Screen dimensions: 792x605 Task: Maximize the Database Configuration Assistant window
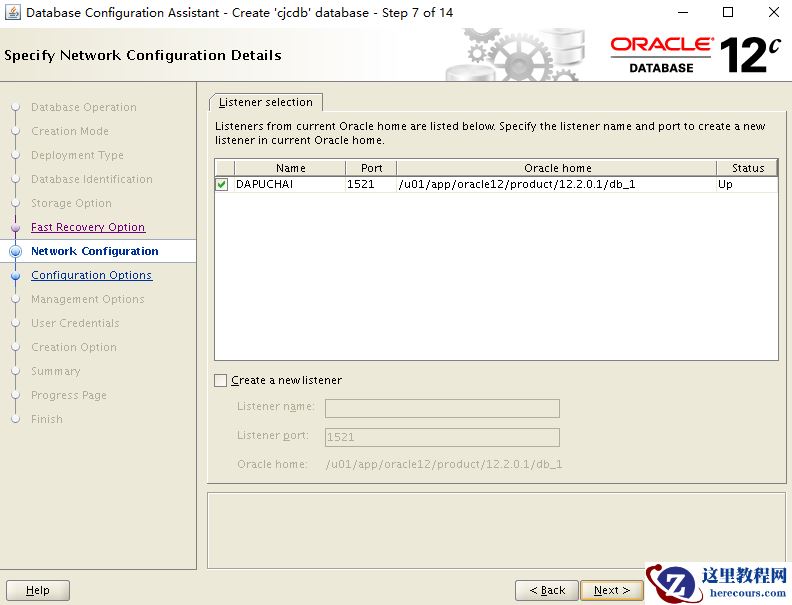(x=728, y=12)
